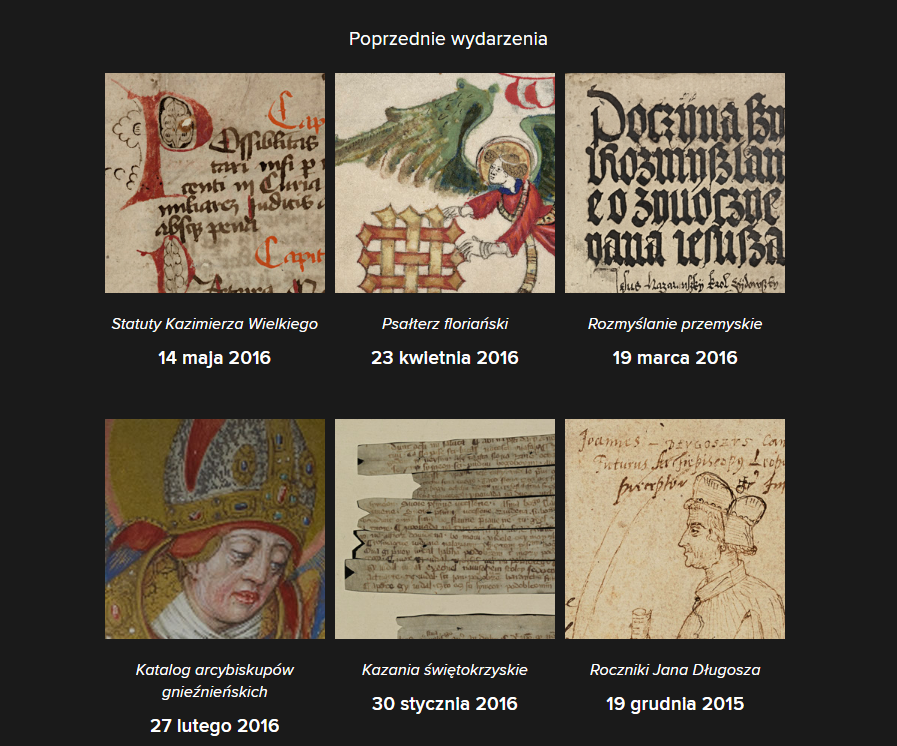Click the date '19 grudnia 2015'

point(675,704)
